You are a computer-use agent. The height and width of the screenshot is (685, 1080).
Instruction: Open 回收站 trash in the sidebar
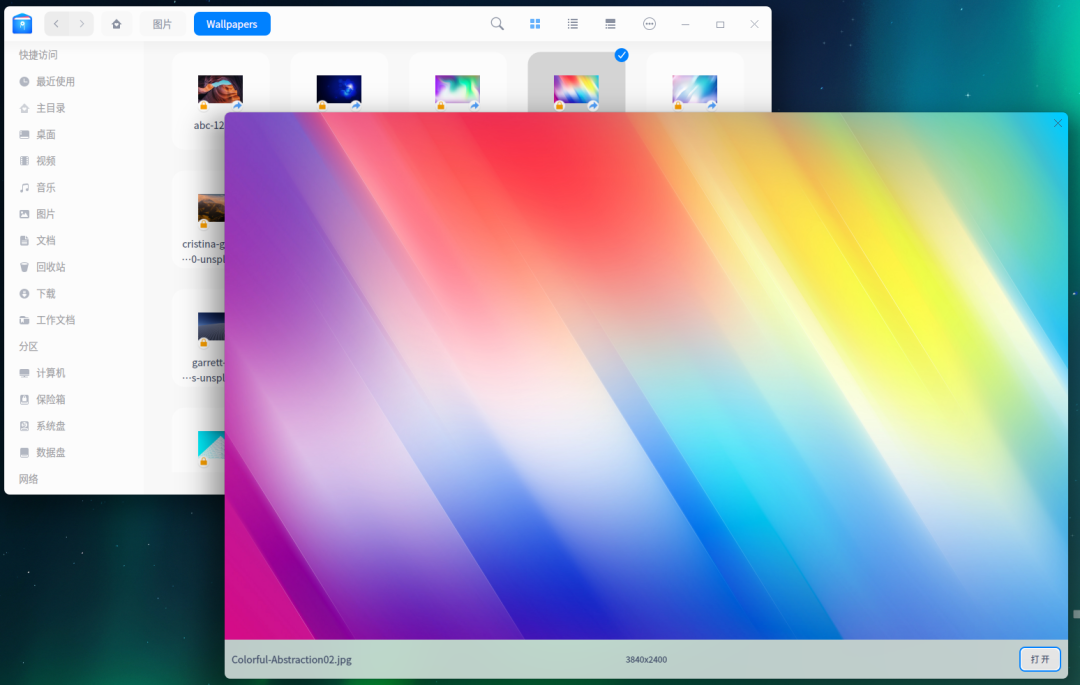(51, 267)
